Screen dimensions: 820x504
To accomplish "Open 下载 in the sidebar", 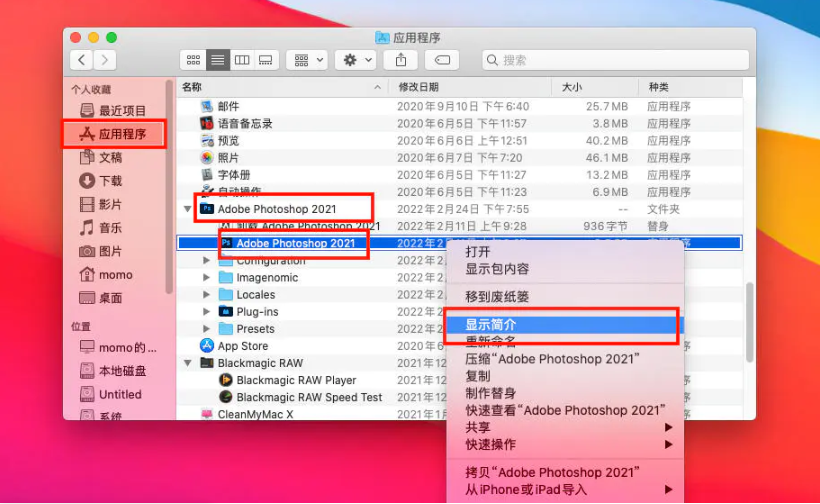I will pos(110,181).
